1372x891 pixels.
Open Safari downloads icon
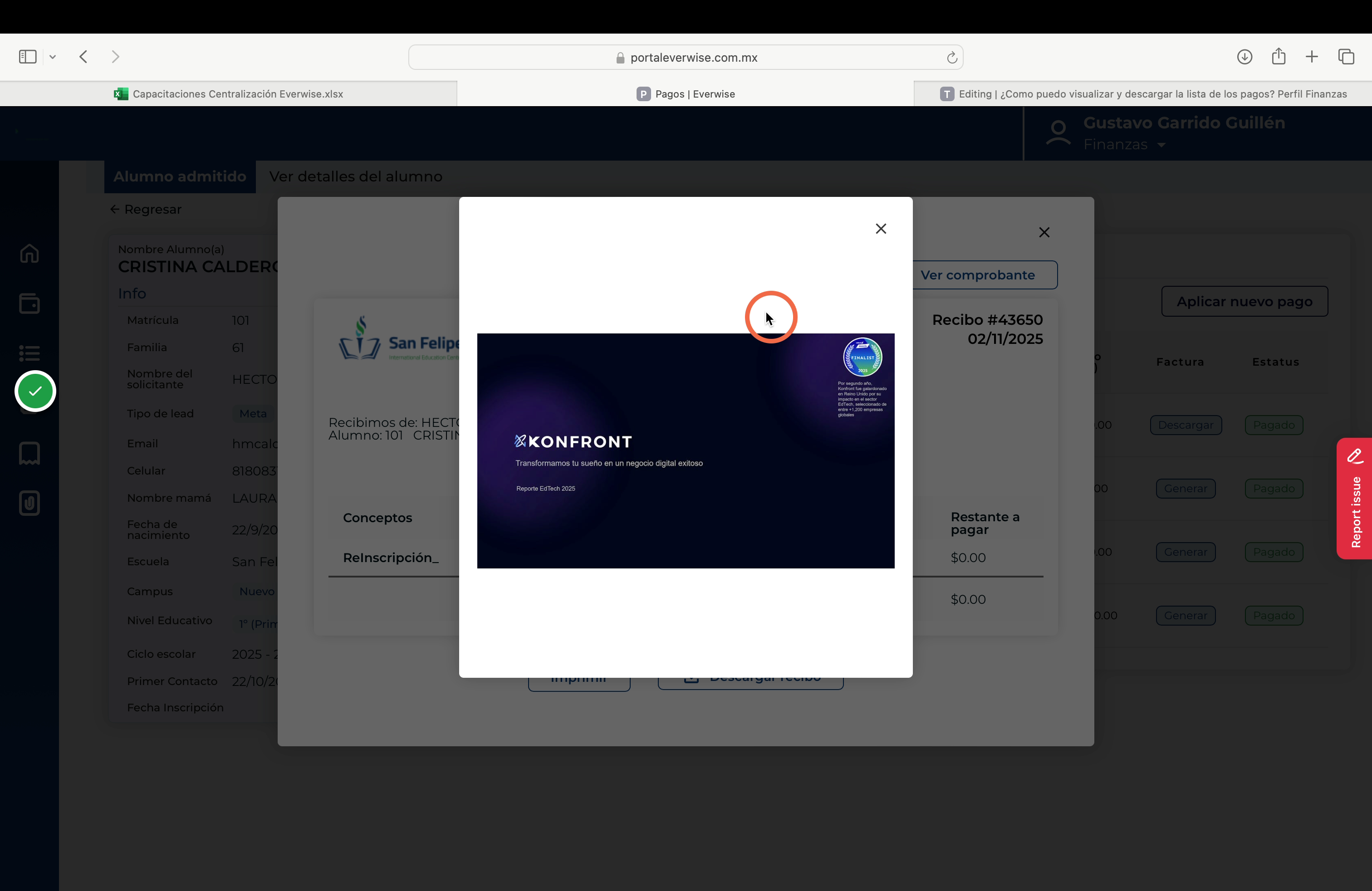(1244, 56)
